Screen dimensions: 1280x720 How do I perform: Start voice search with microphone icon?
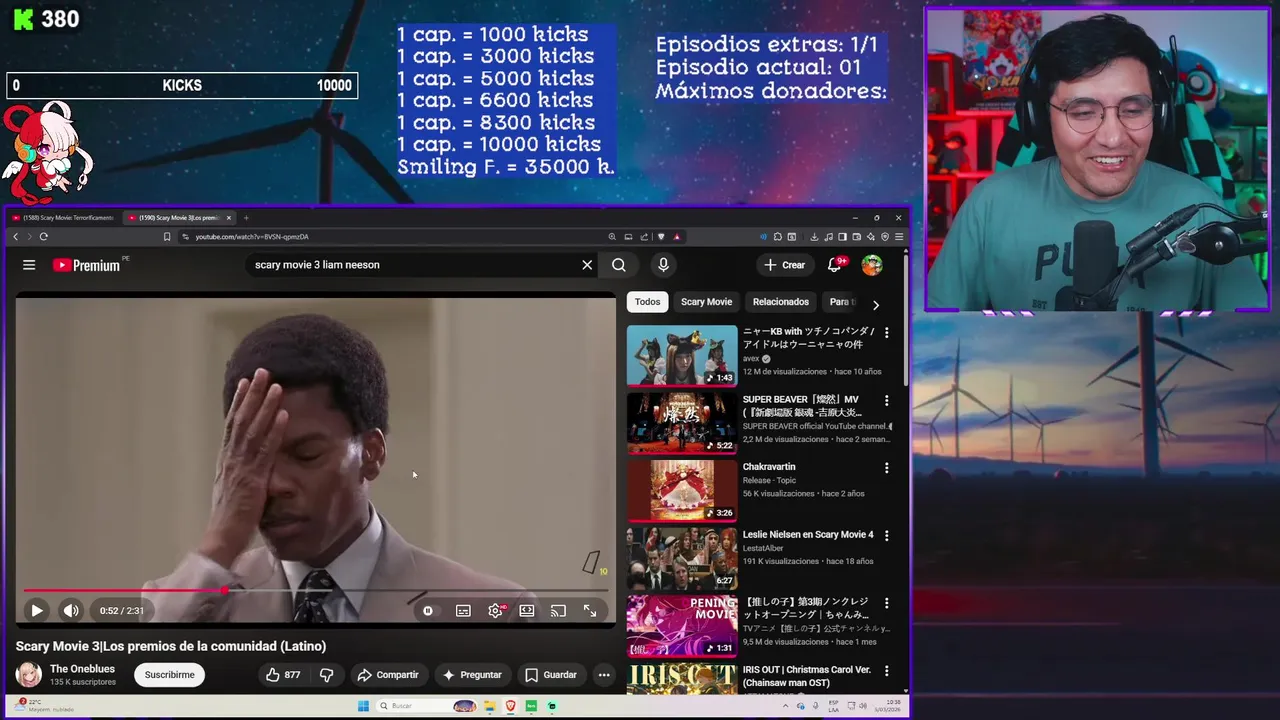point(663,265)
